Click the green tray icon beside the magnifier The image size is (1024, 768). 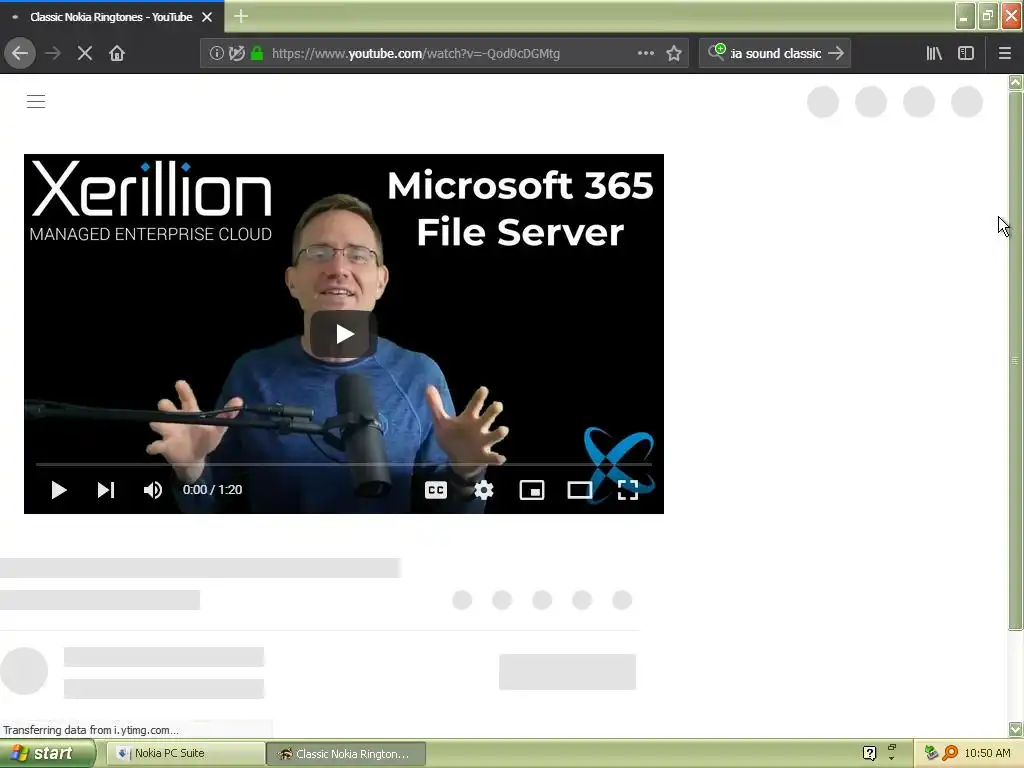[x=931, y=754]
